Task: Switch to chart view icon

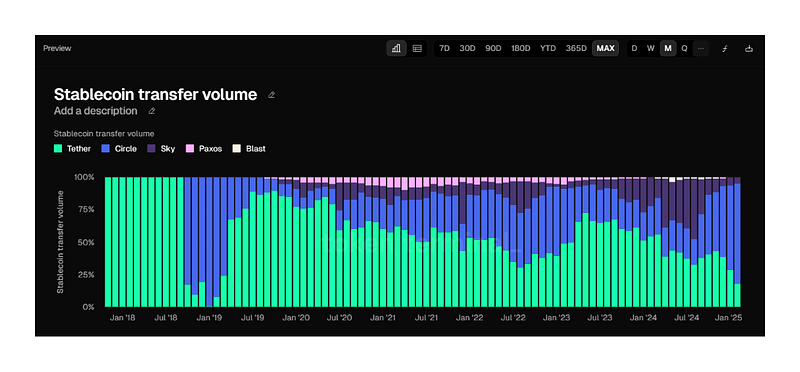Action: 396,48
